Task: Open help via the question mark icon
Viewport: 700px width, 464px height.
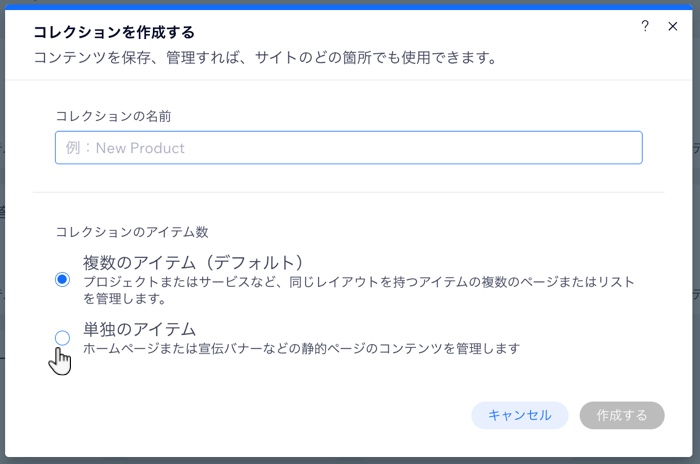Action: pos(645,26)
